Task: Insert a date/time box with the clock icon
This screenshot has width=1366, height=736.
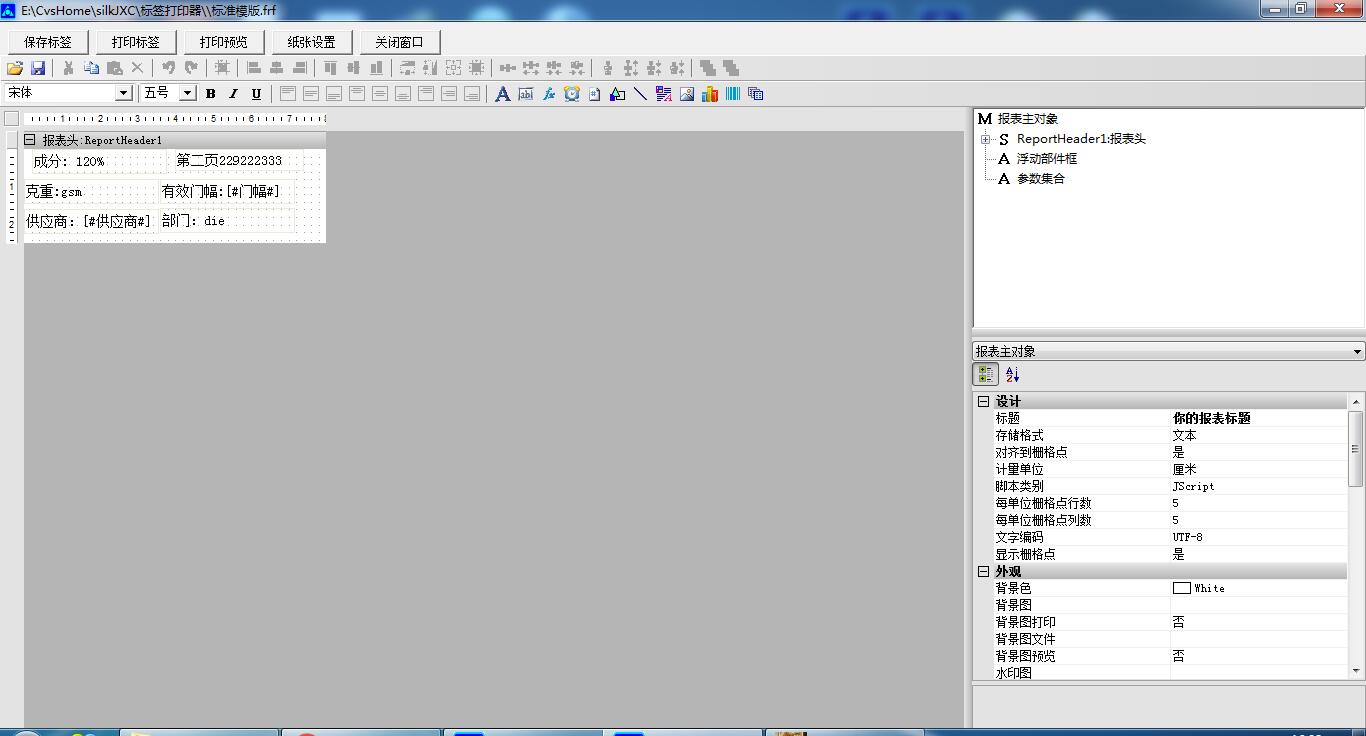Action: pyautogui.click(x=571, y=94)
